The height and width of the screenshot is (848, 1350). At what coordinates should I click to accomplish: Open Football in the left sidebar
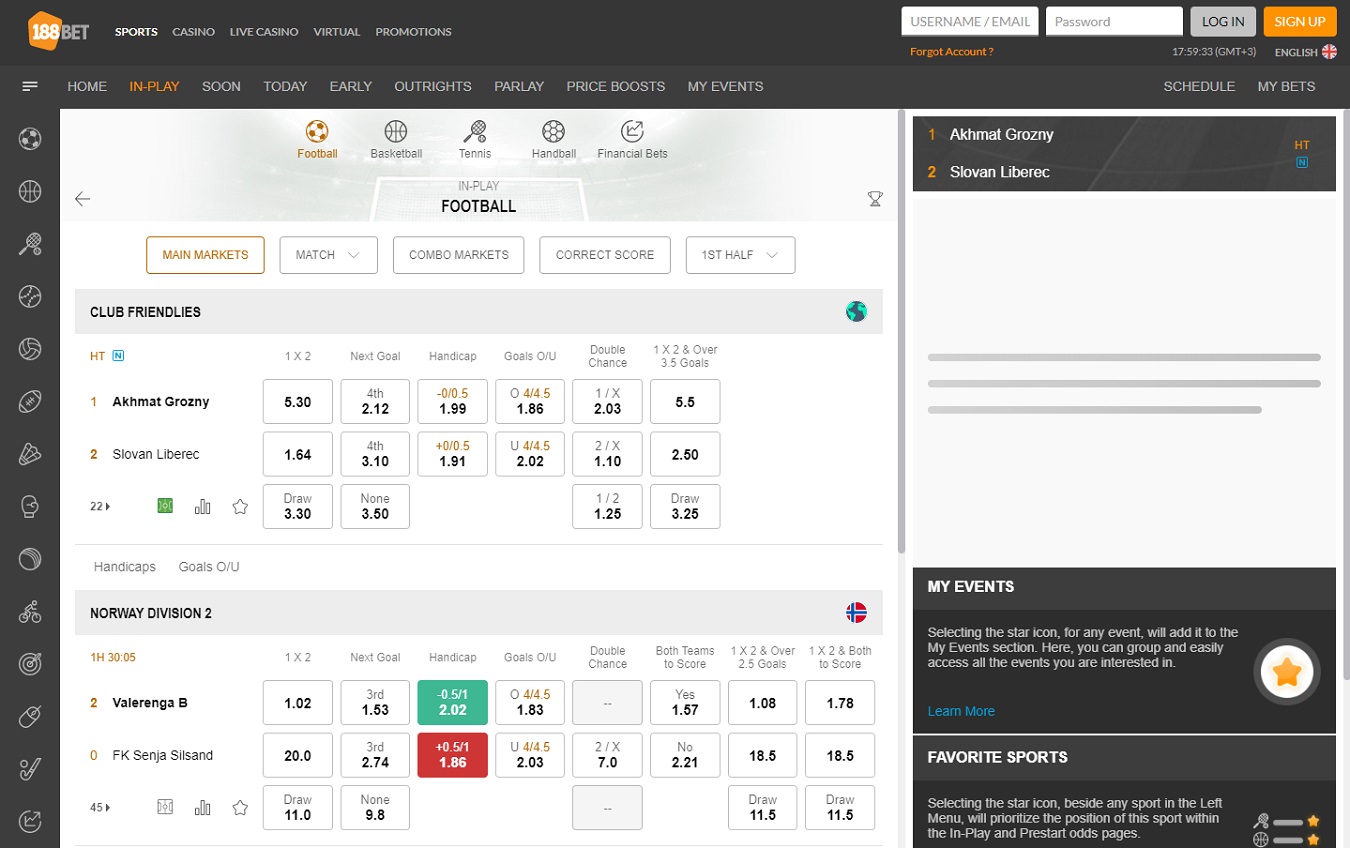click(x=30, y=138)
